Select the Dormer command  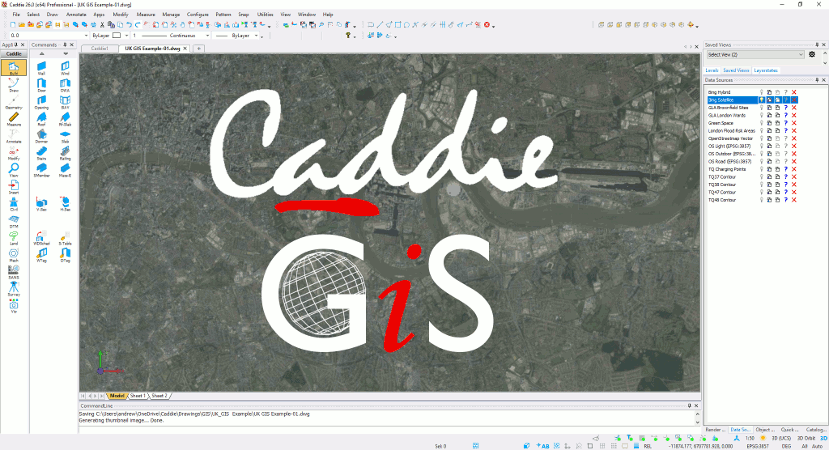click(x=41, y=136)
